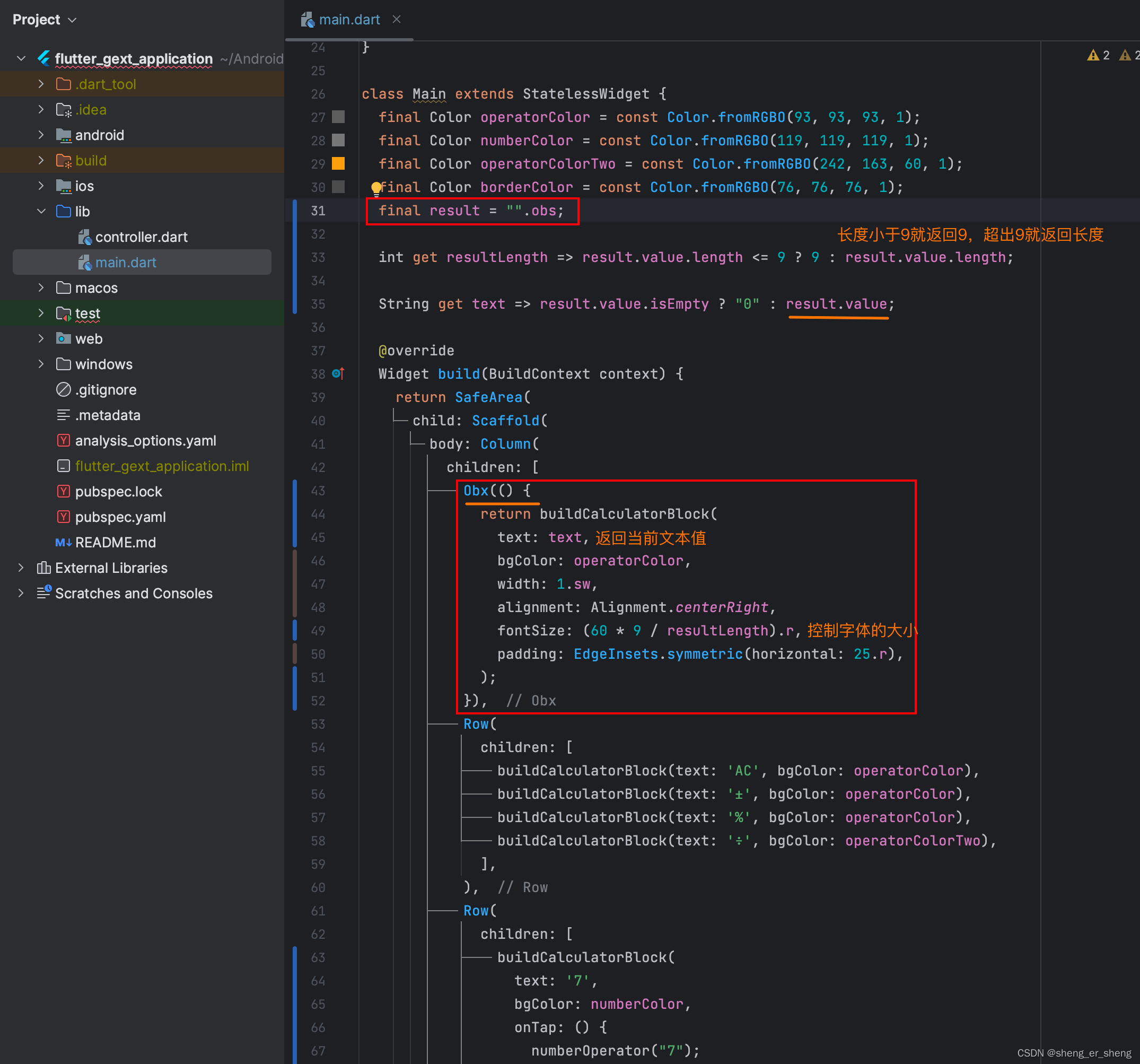Click the ios module folder icon
The height and width of the screenshot is (1064, 1140).
[x=64, y=186]
